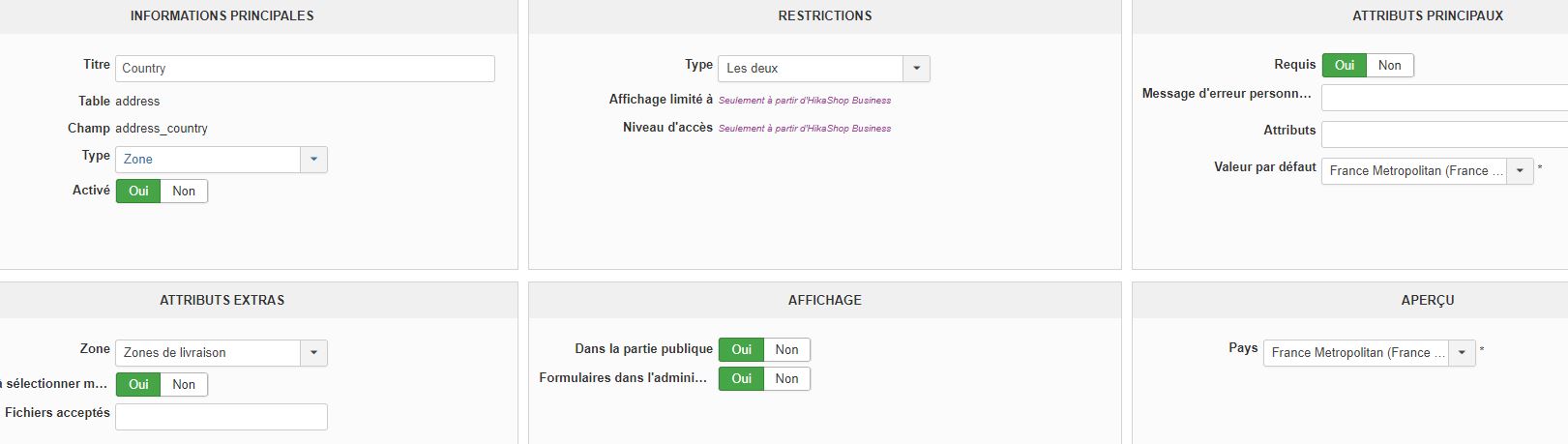This screenshot has width=1568, height=444.
Task: Open the Zone dropdown 'Zones de livraison'
Action: tap(222, 353)
